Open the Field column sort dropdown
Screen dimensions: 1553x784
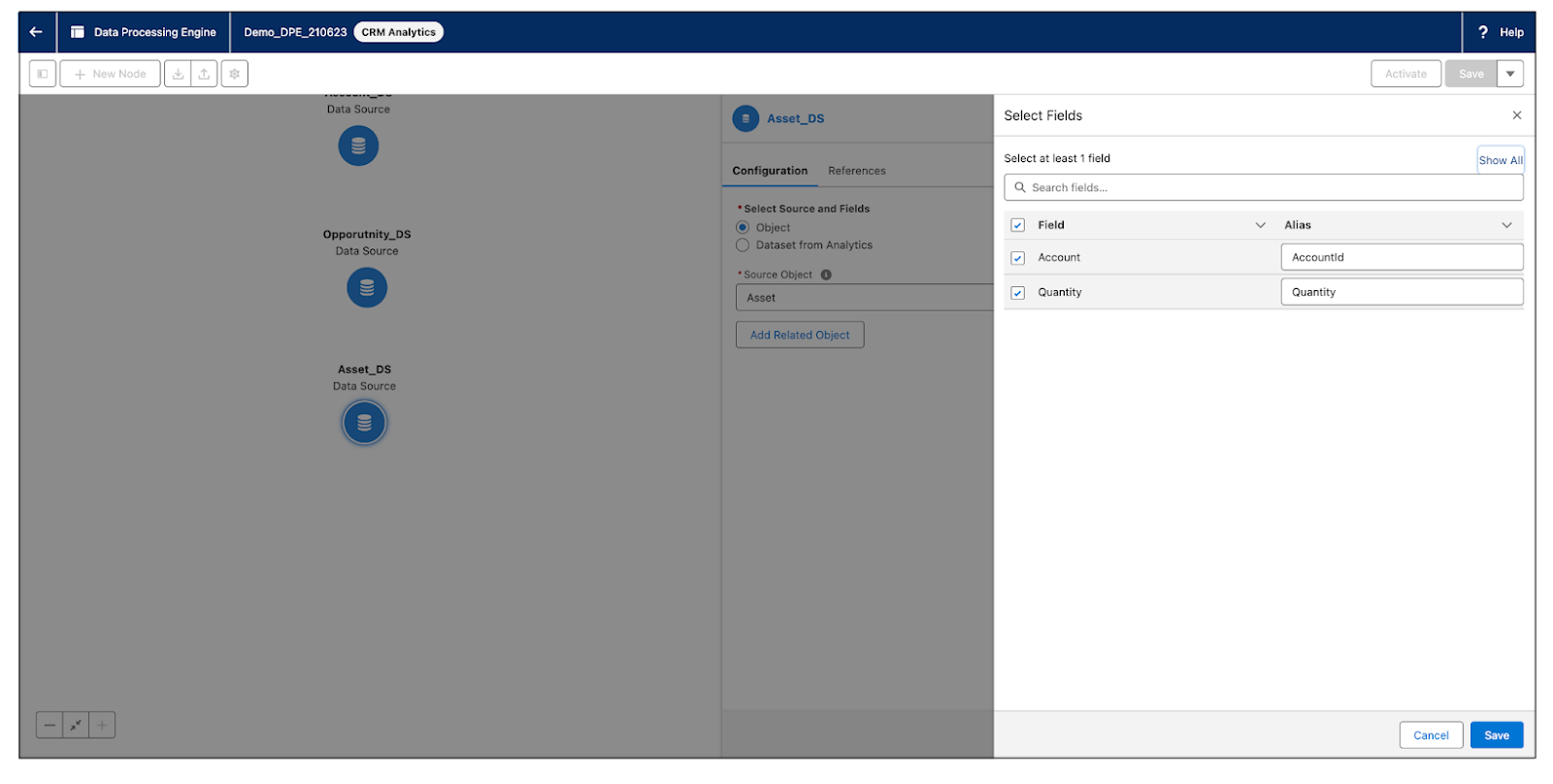click(x=1261, y=225)
